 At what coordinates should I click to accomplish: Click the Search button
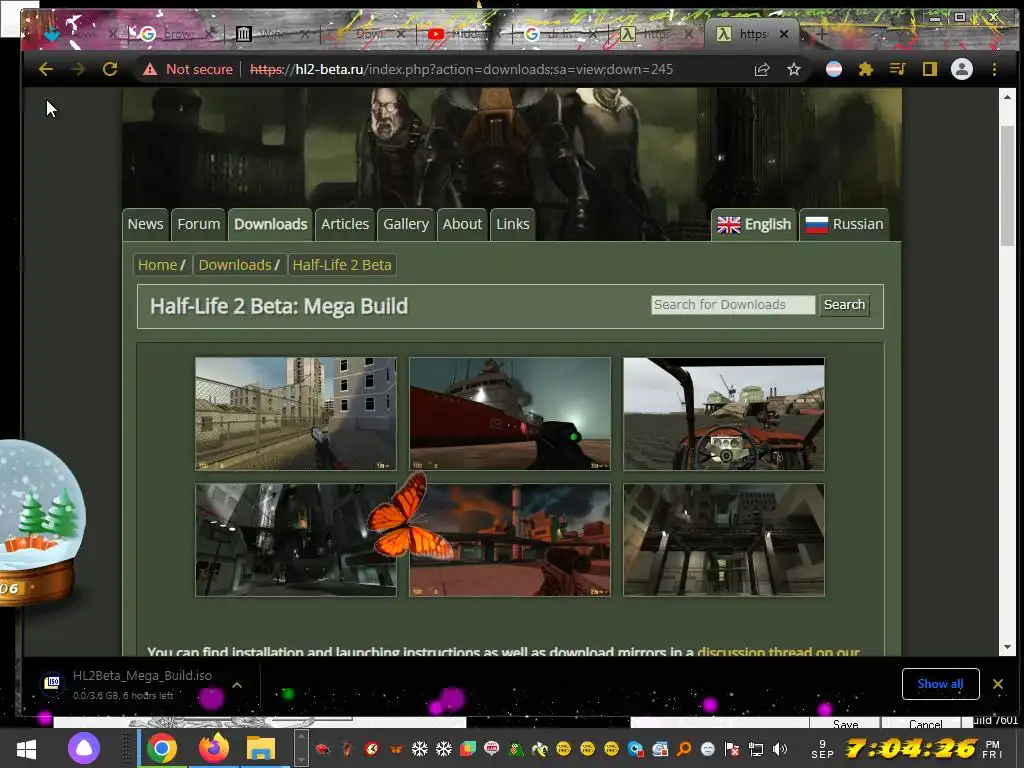tap(844, 304)
